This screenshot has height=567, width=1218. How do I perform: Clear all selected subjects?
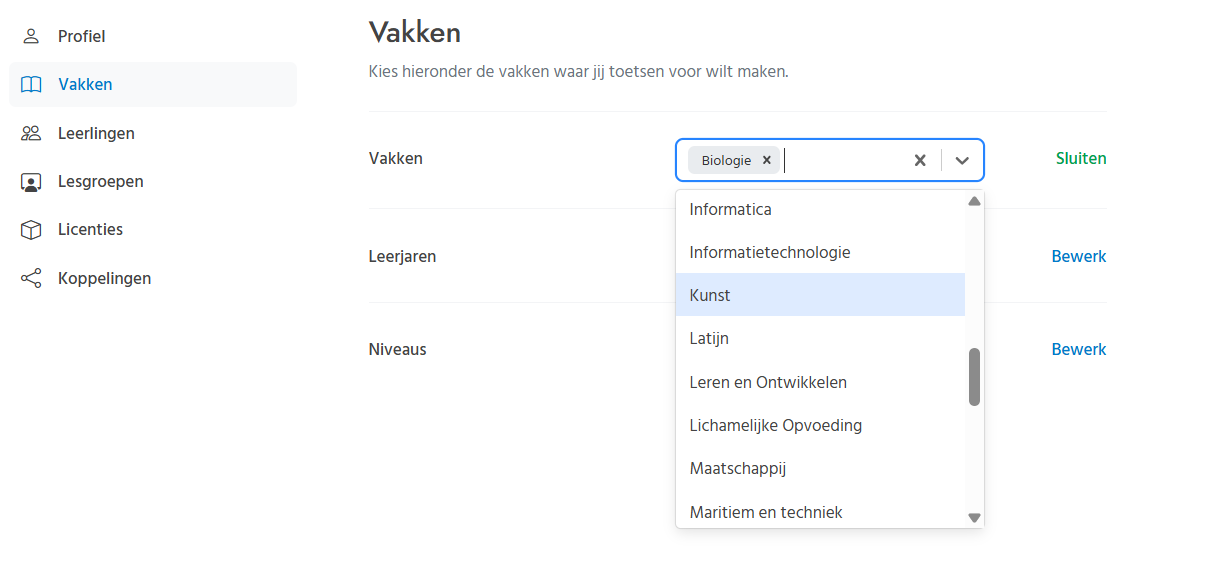pyautogui.click(x=920, y=160)
